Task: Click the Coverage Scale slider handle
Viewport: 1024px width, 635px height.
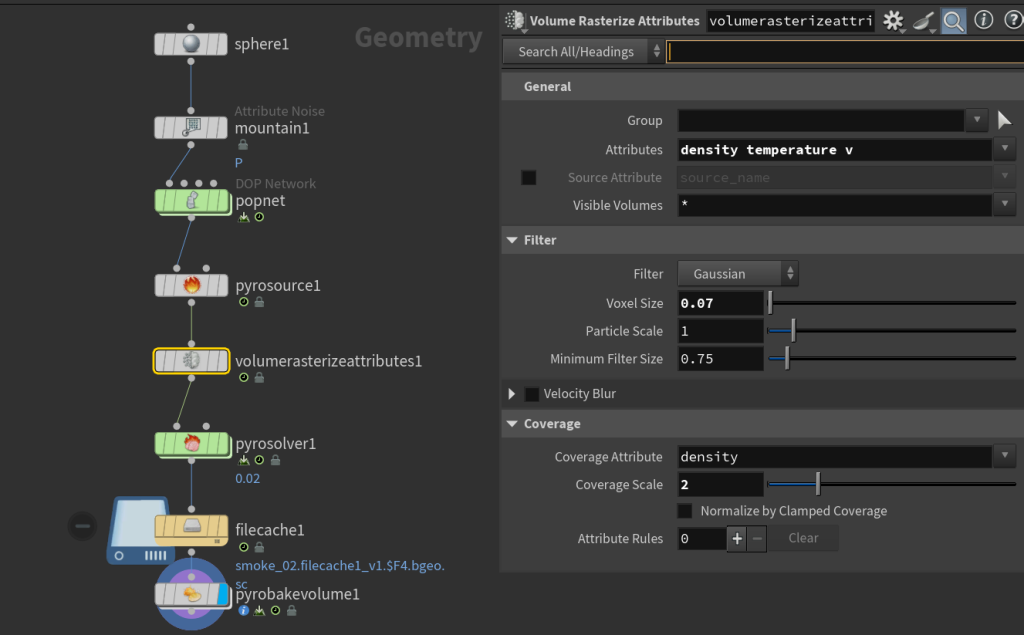Action: pyautogui.click(x=818, y=484)
